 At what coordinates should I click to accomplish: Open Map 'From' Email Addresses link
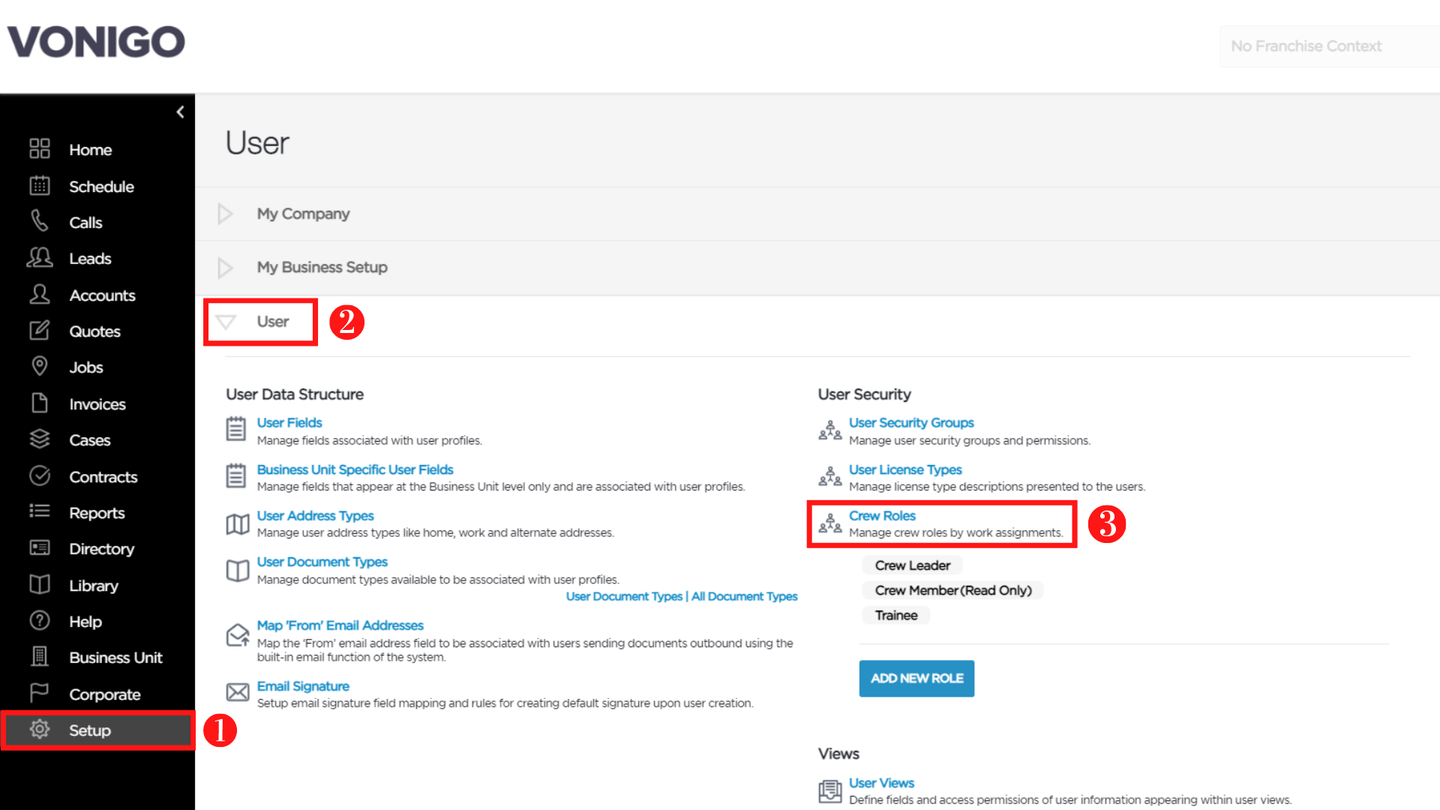coord(340,625)
